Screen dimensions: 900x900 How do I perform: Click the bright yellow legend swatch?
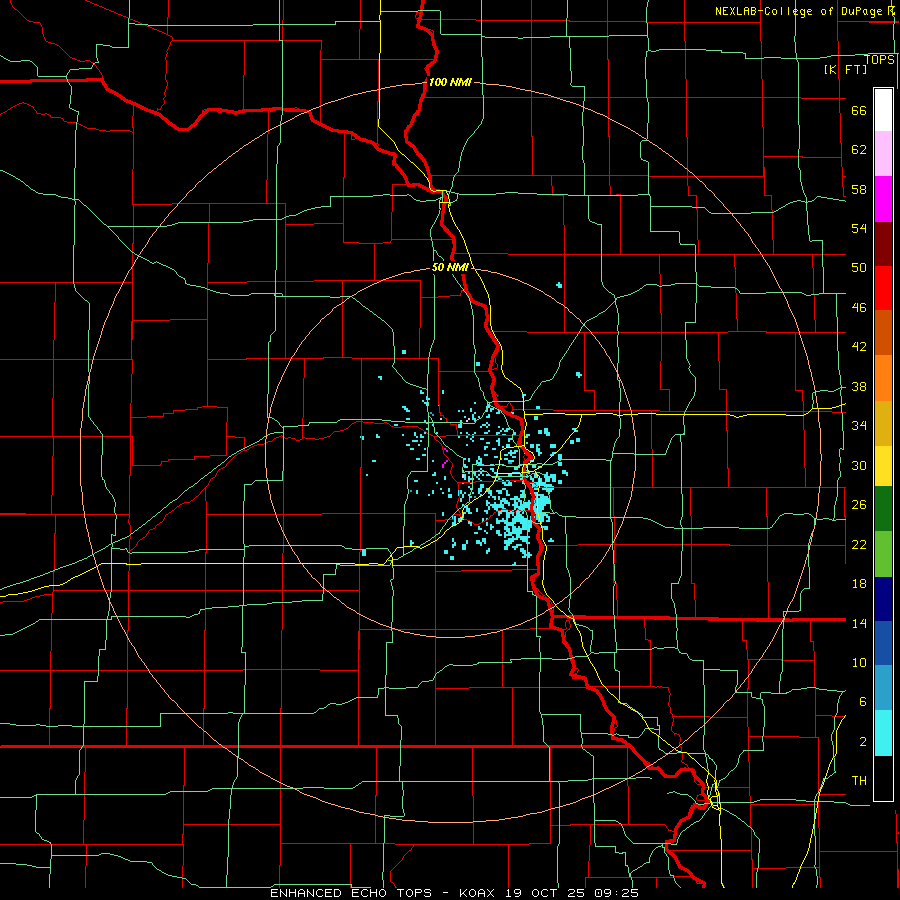(883, 466)
